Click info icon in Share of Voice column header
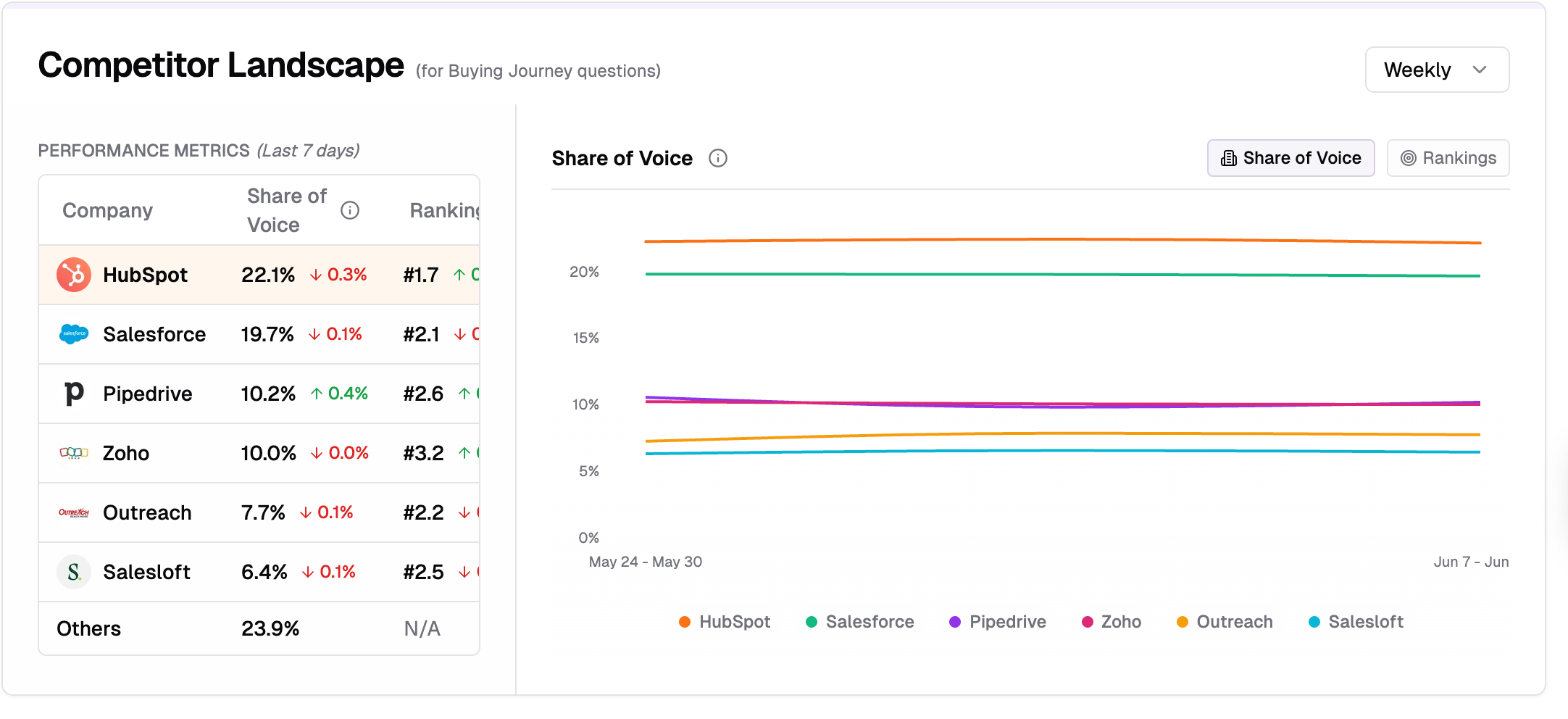The height and width of the screenshot is (719, 1568). coord(350,210)
